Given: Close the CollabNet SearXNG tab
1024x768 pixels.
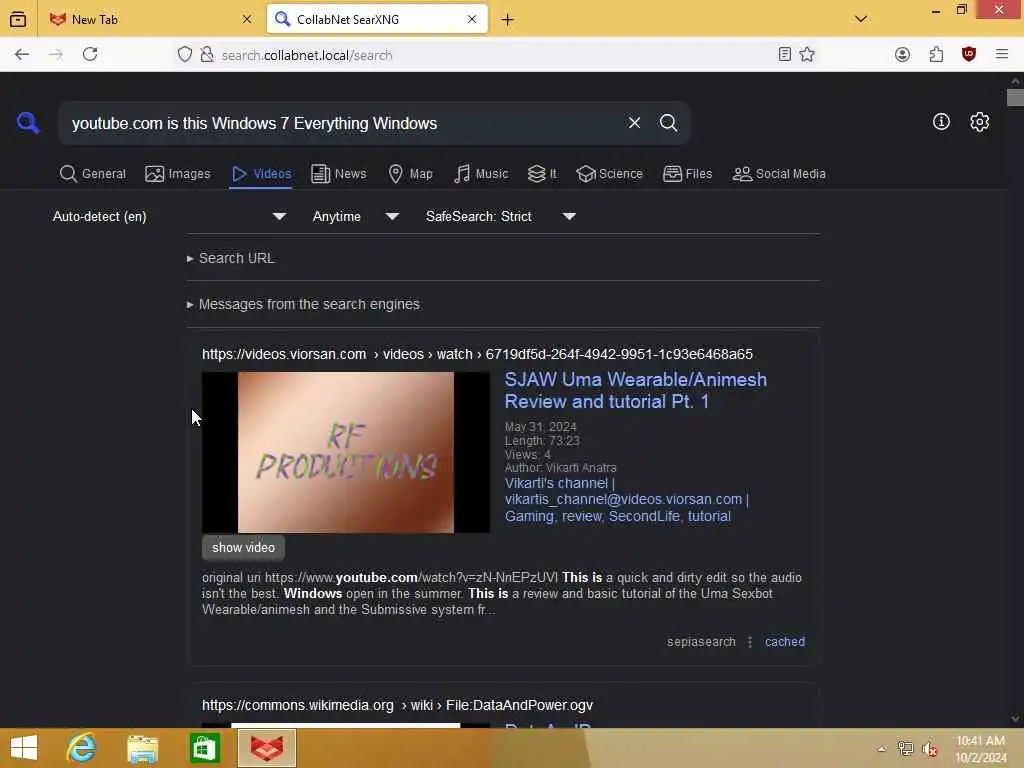Looking at the screenshot, I should point(472,20).
